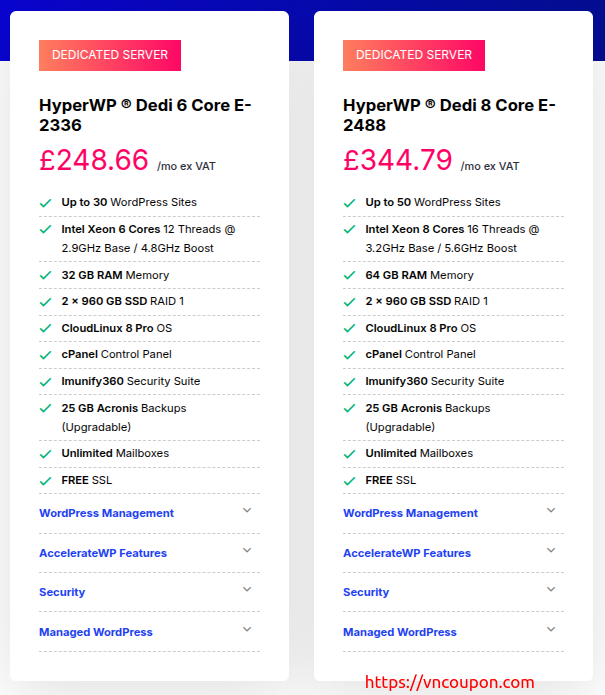Expand Security chevron in 8 Core plan
The height and width of the screenshot is (695, 605).
click(x=551, y=589)
